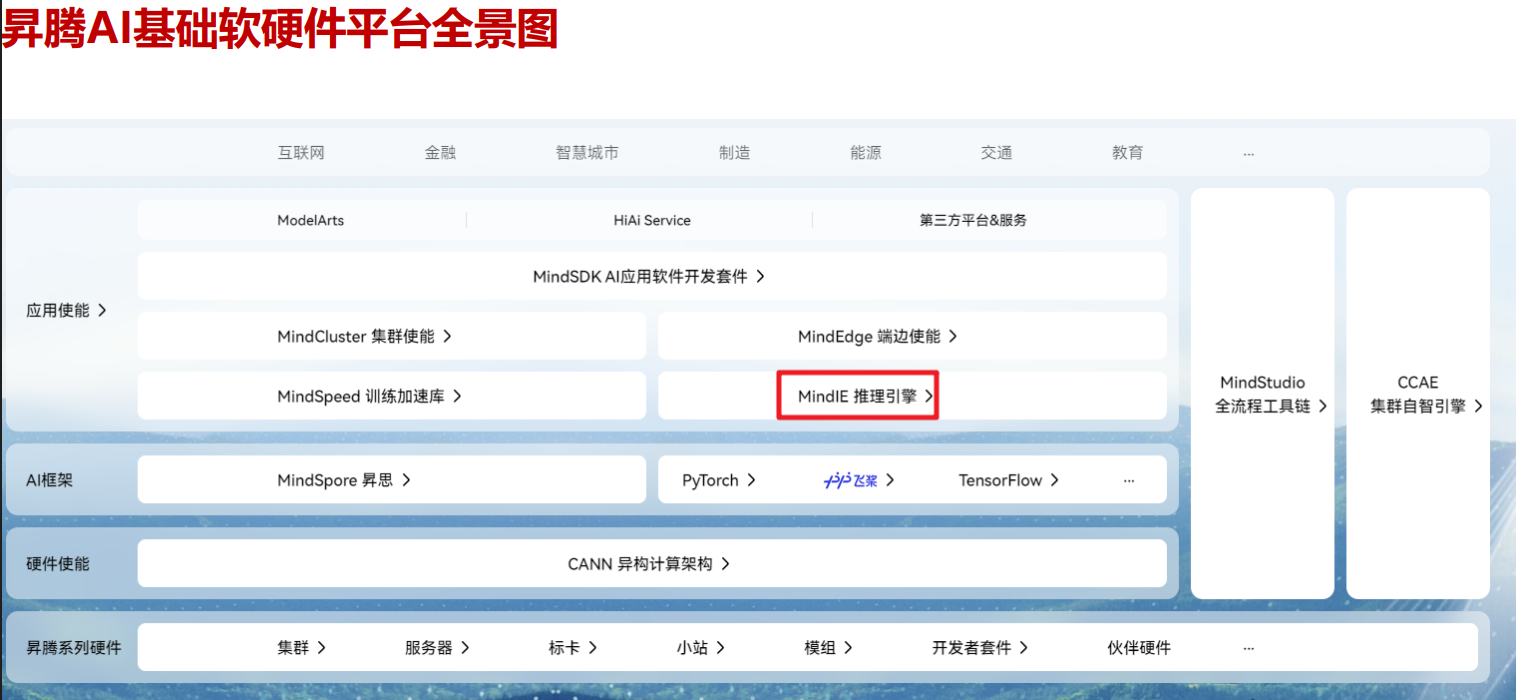
Task: Click the ModelArts label
Action: click(310, 220)
